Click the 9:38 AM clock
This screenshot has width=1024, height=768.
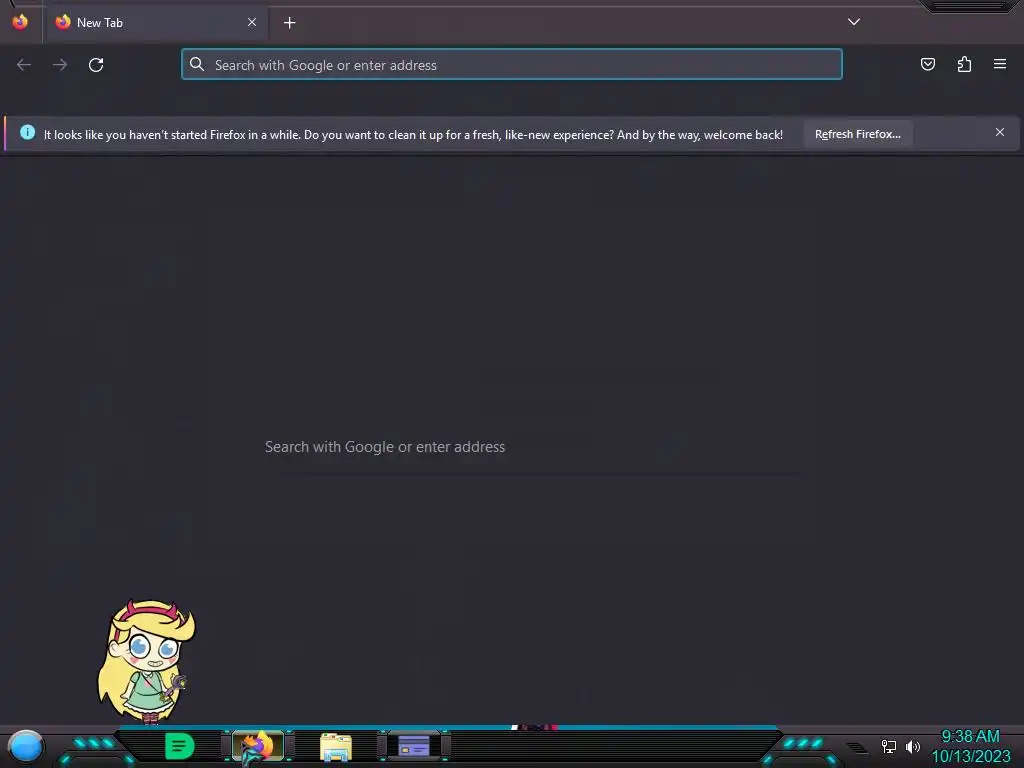point(970,737)
